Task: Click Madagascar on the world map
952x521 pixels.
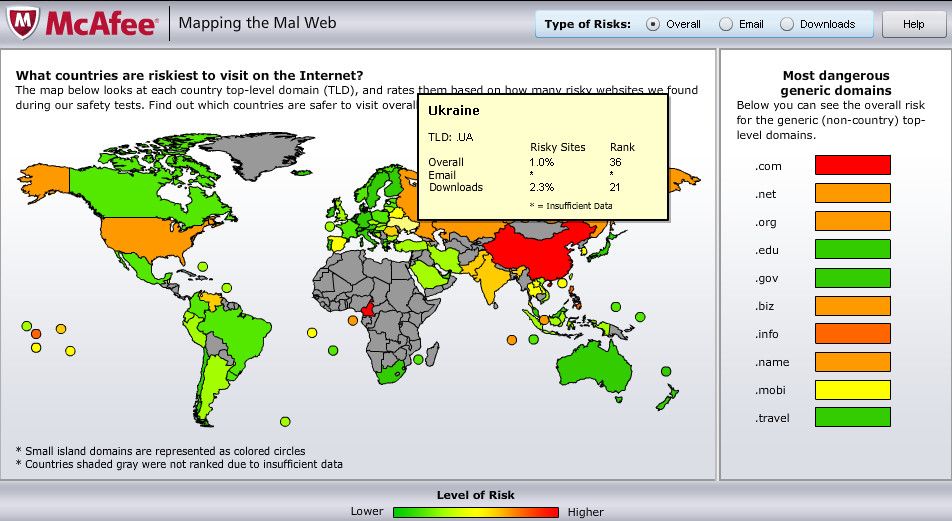Action: pos(432,354)
